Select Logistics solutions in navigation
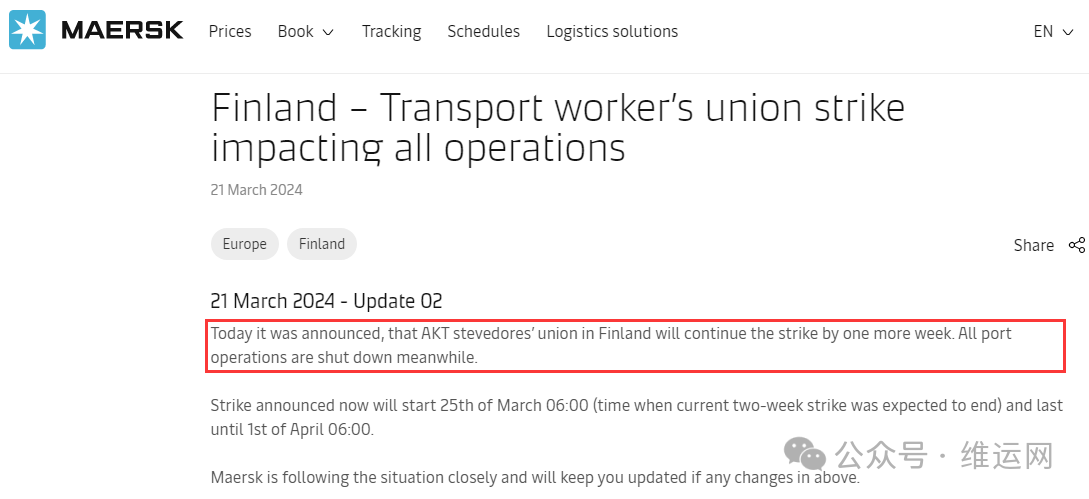This screenshot has height=499, width=1089. [x=612, y=32]
